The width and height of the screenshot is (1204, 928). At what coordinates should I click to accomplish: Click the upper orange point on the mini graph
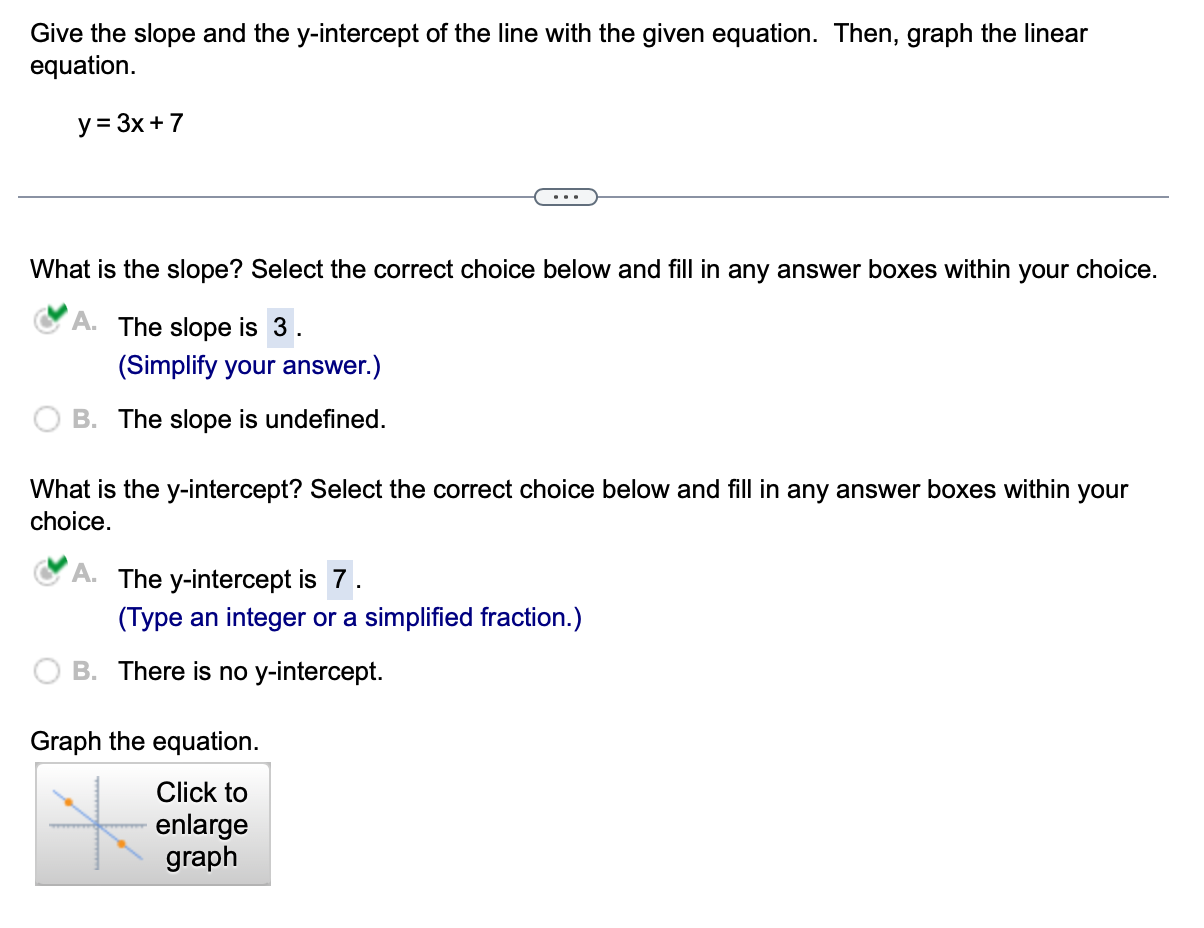click(x=68, y=802)
